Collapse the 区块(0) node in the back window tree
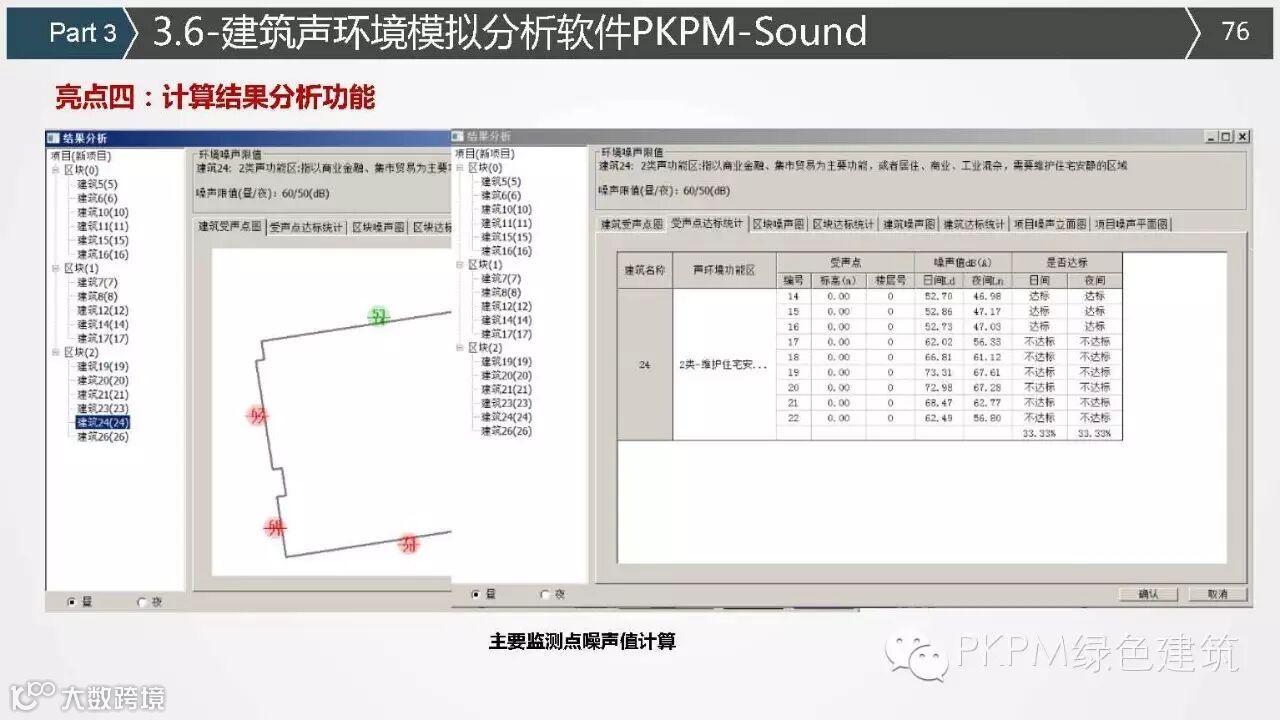This screenshot has height=720, width=1280. tap(56, 171)
